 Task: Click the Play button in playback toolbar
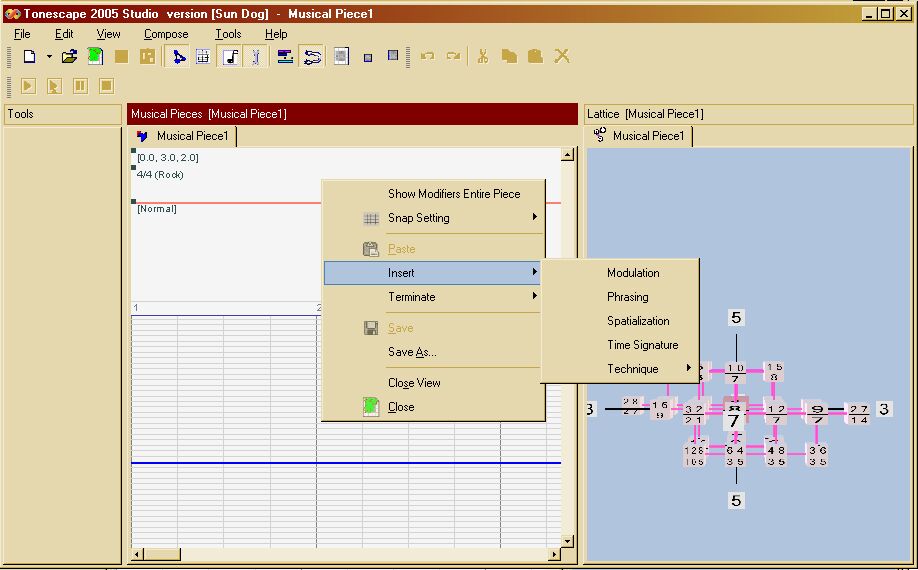point(28,86)
